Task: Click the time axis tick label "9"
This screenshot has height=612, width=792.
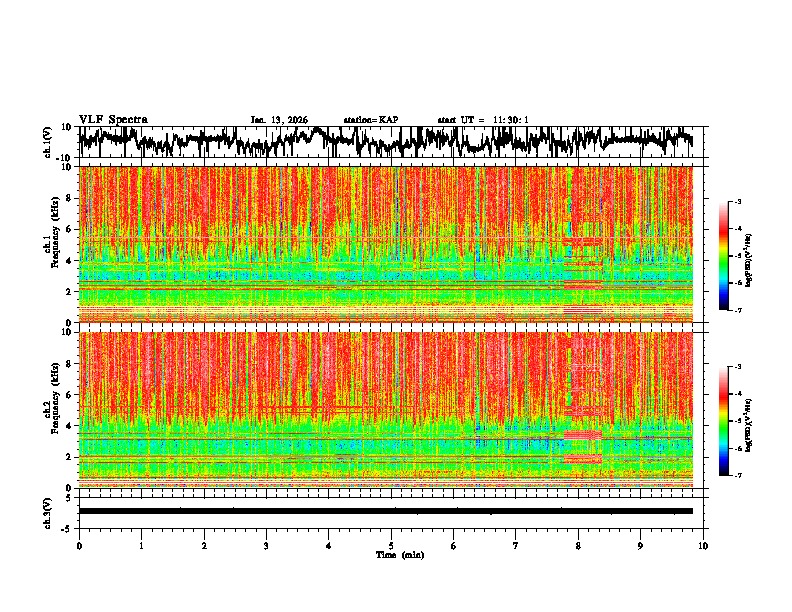Action: point(640,546)
